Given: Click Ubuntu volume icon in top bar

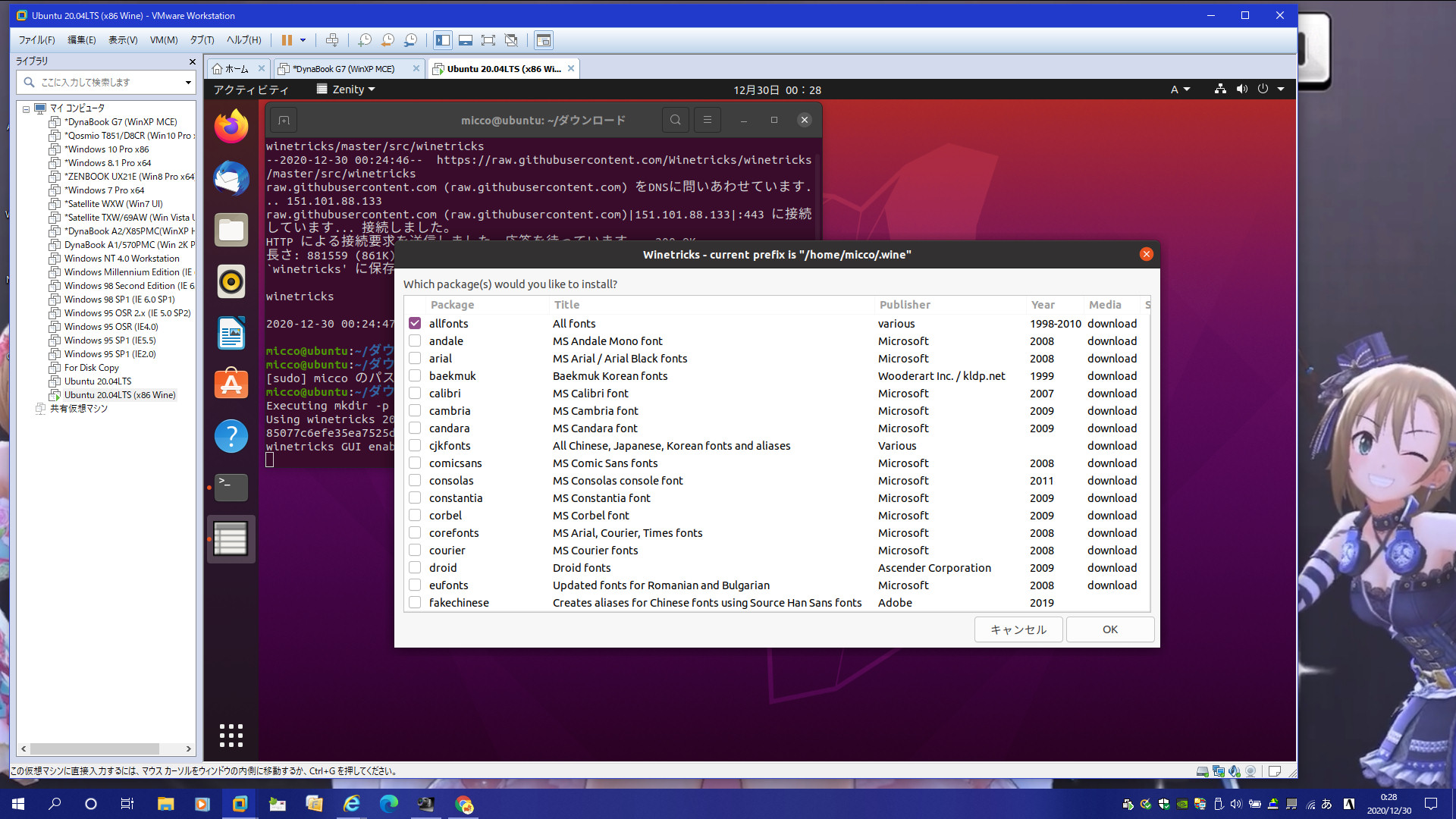Looking at the screenshot, I should [1241, 89].
